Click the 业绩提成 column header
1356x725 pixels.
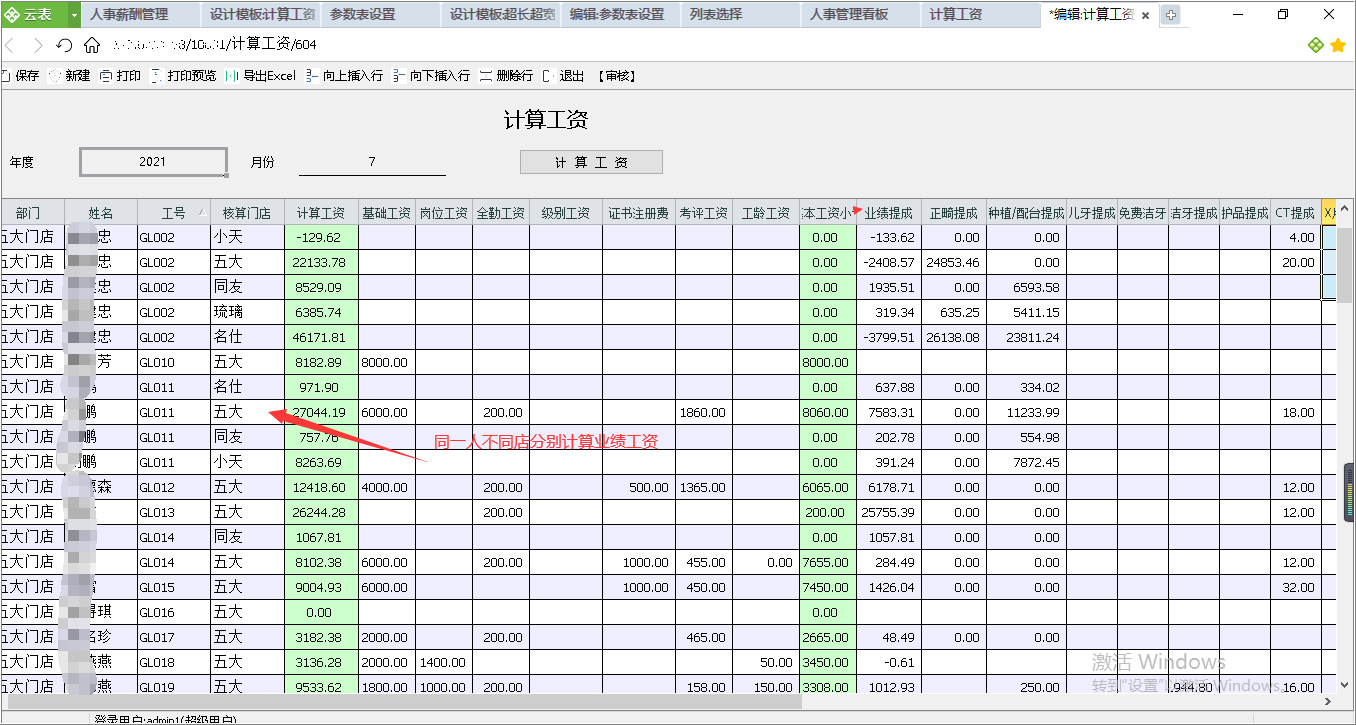(889, 213)
